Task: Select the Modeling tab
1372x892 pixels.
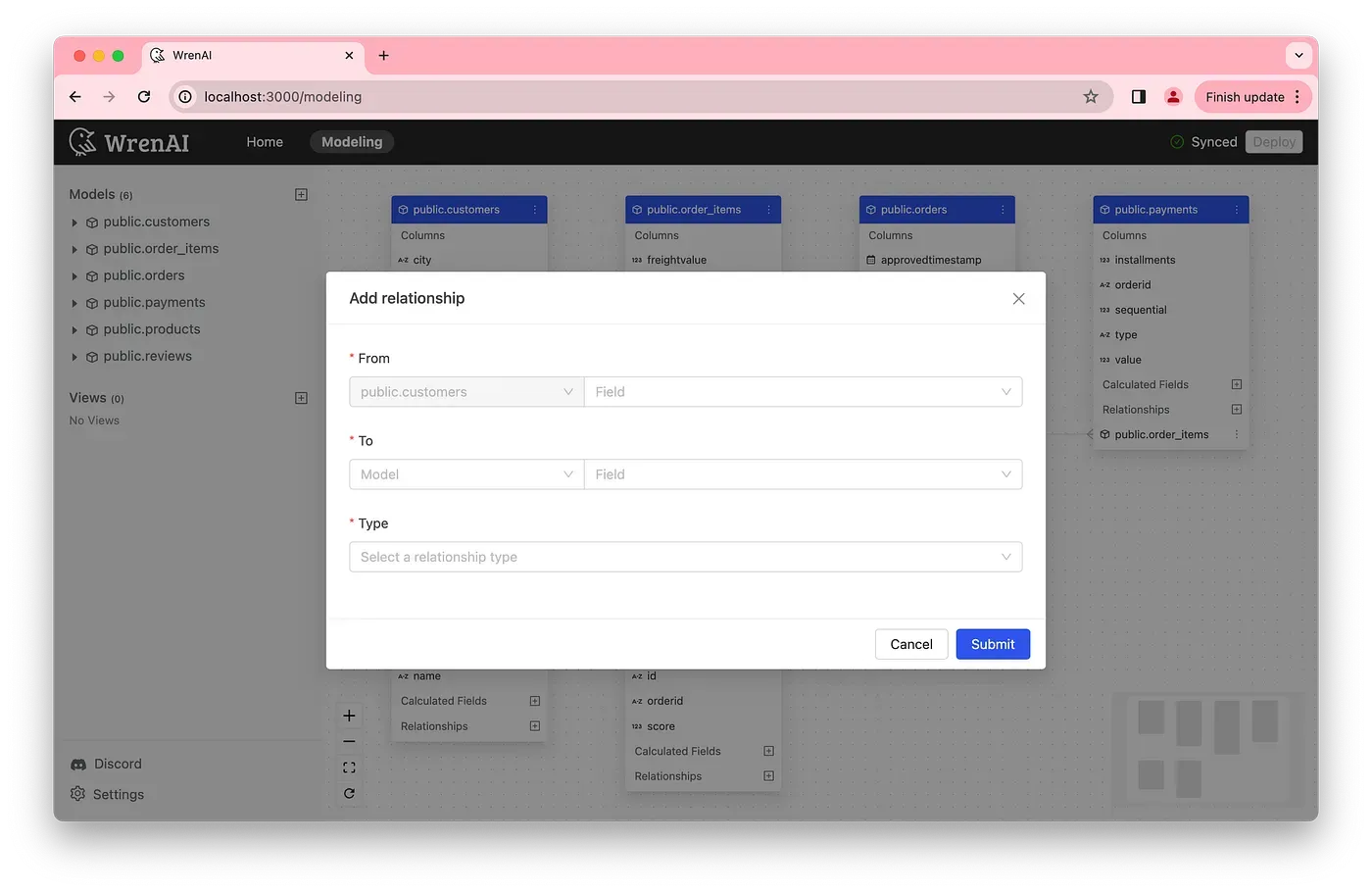Action: coord(352,142)
